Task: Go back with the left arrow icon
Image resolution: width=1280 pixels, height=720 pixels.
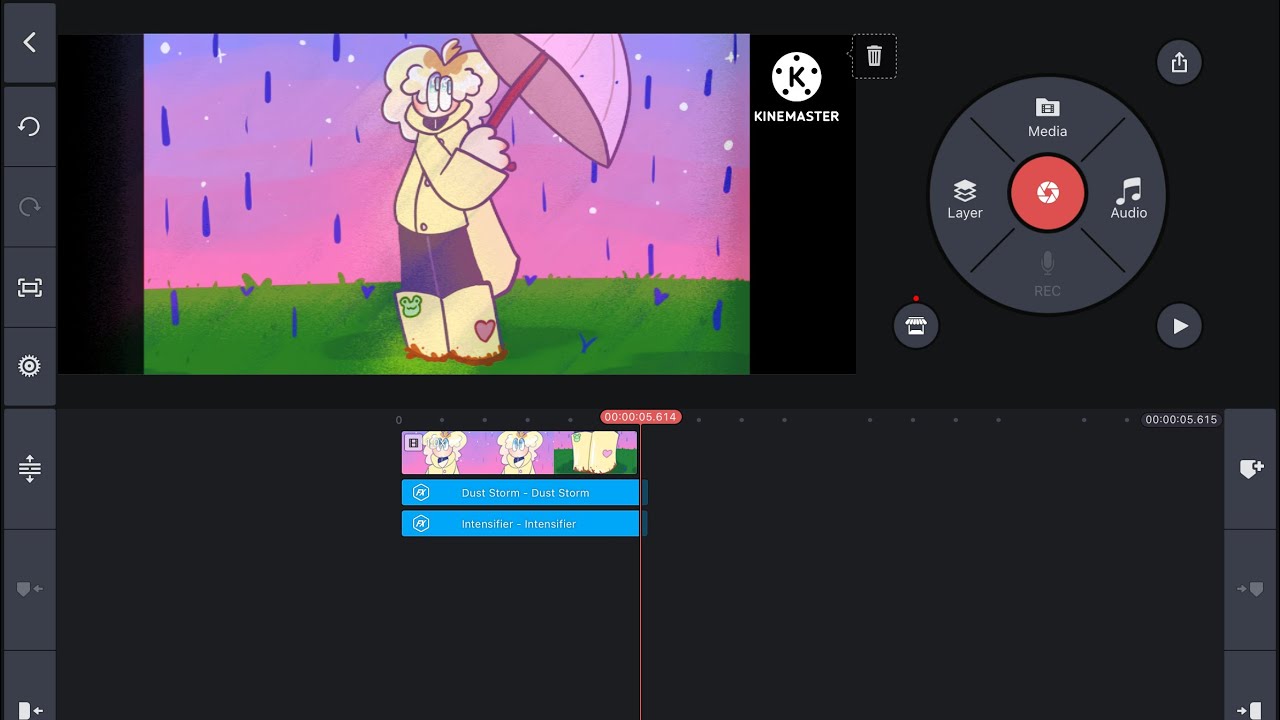Action: pyautogui.click(x=29, y=42)
